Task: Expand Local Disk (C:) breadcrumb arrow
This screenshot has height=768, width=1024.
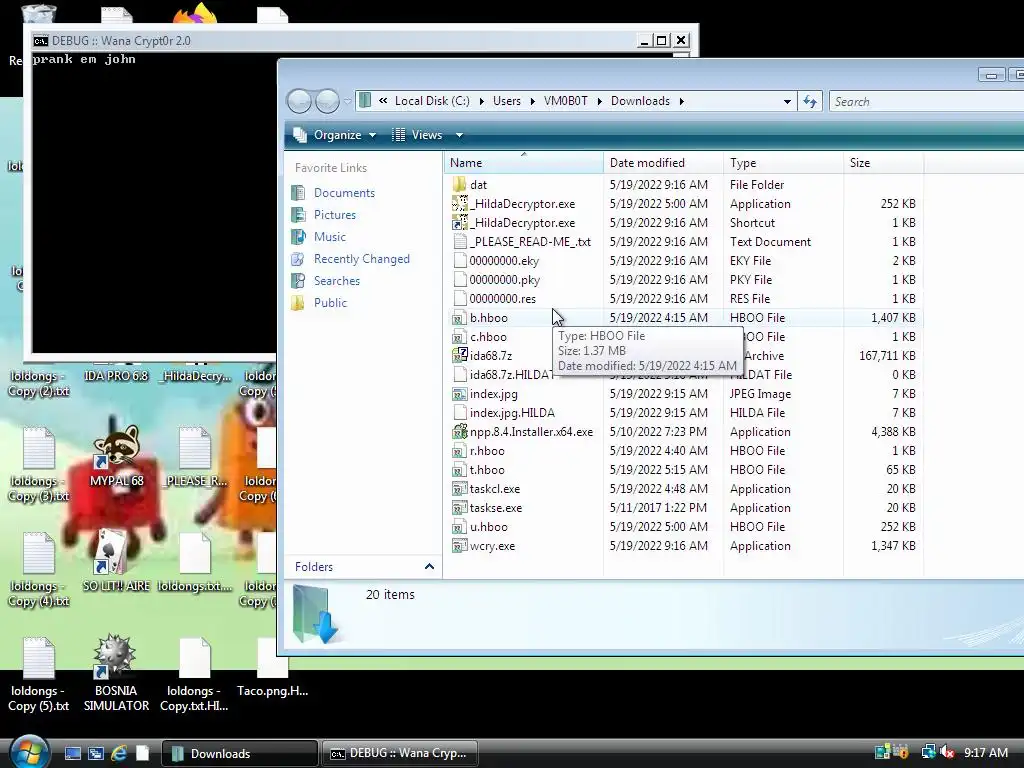Action: point(481,101)
